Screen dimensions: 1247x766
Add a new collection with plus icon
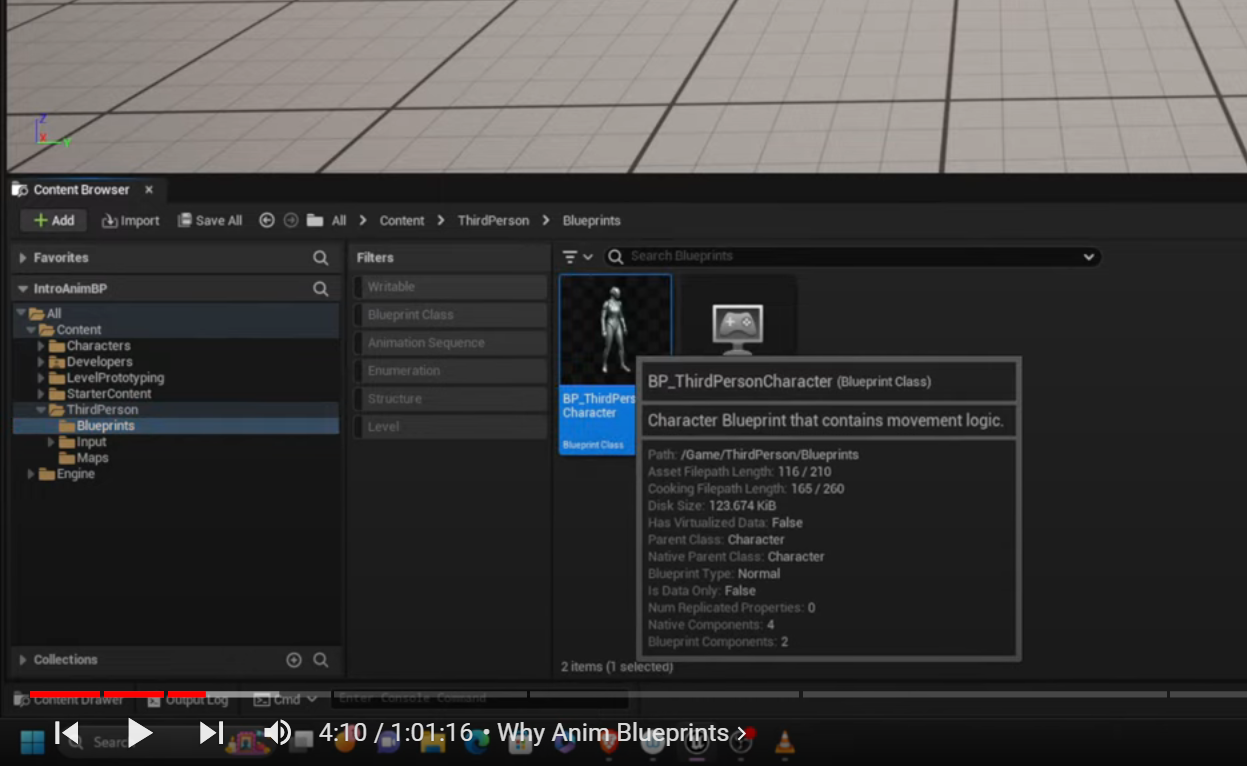pos(294,660)
